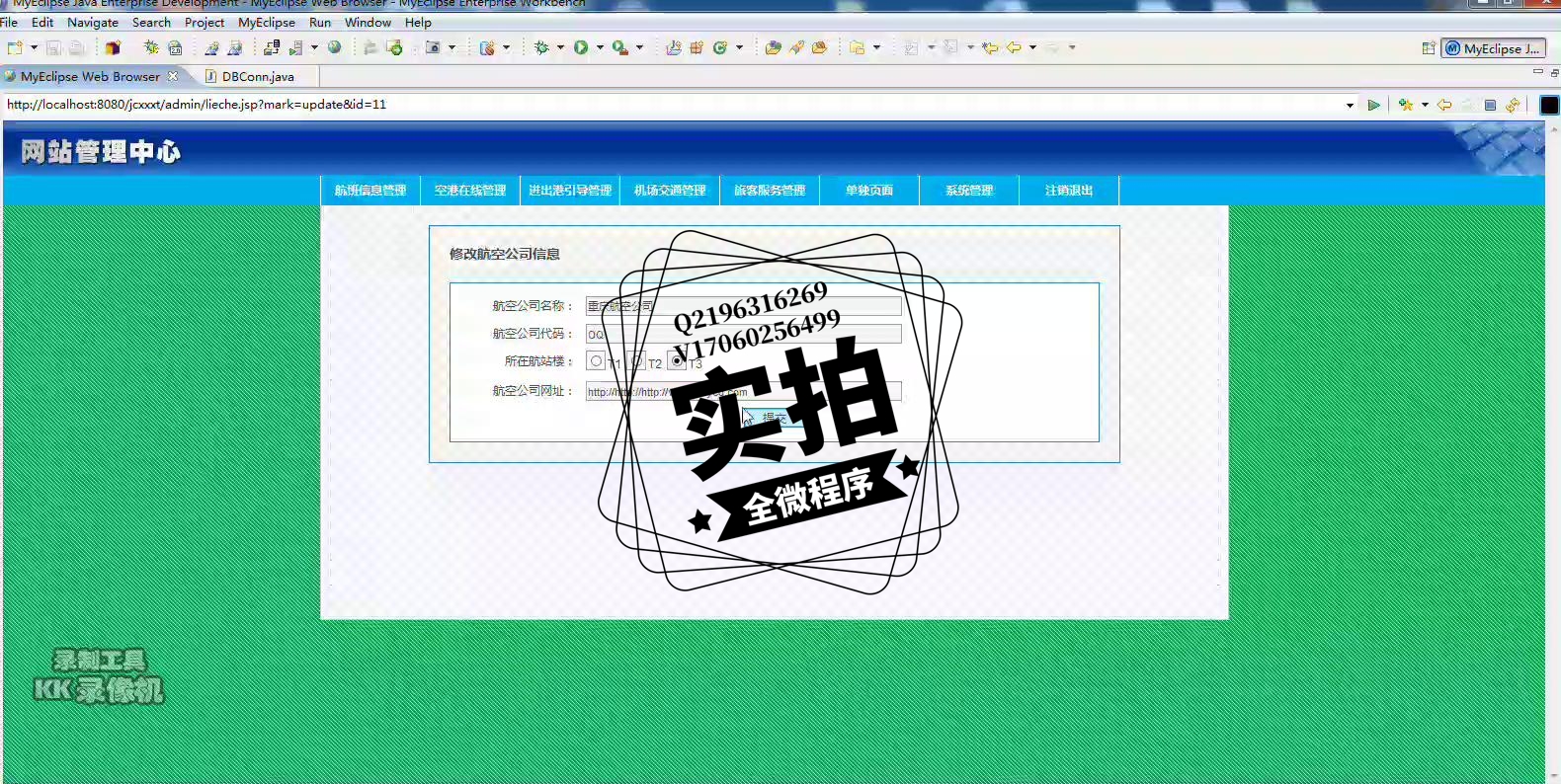This screenshot has width=1561, height=784.
Task: Open 系统管理 navigation item
Action: 969,191
